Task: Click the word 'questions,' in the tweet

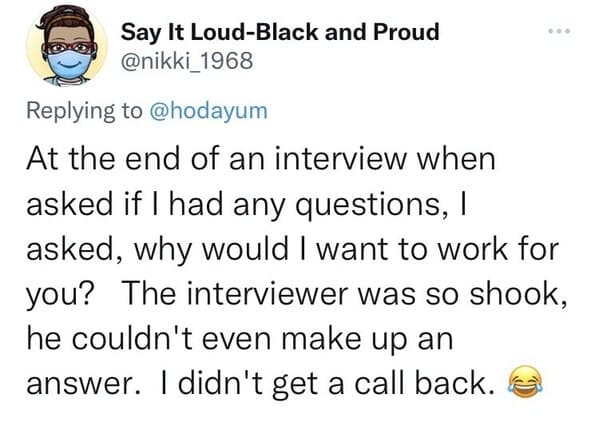Action: point(372,205)
